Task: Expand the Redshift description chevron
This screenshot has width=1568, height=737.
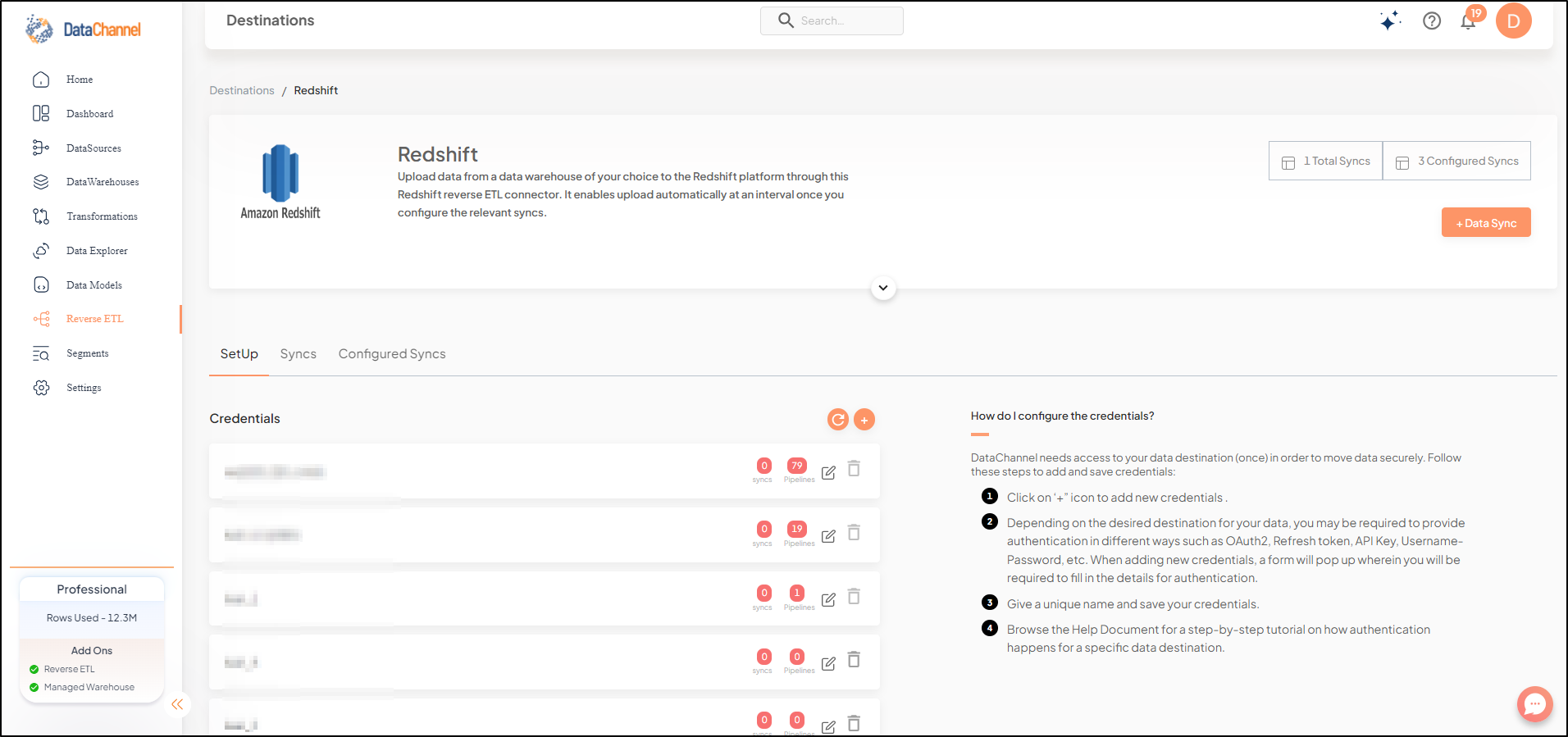Action: 883,288
